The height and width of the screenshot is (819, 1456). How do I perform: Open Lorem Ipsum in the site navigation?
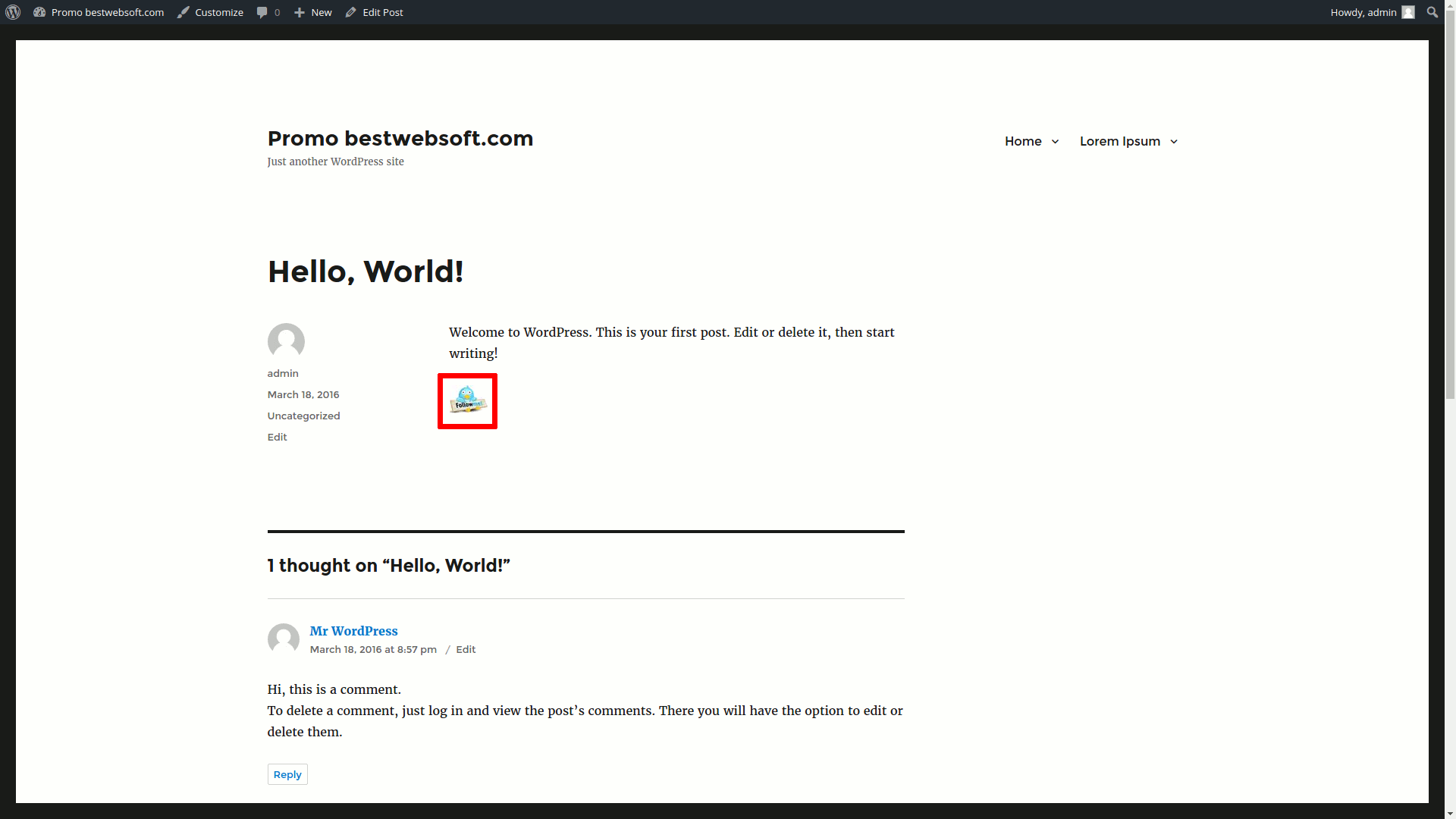[1120, 141]
